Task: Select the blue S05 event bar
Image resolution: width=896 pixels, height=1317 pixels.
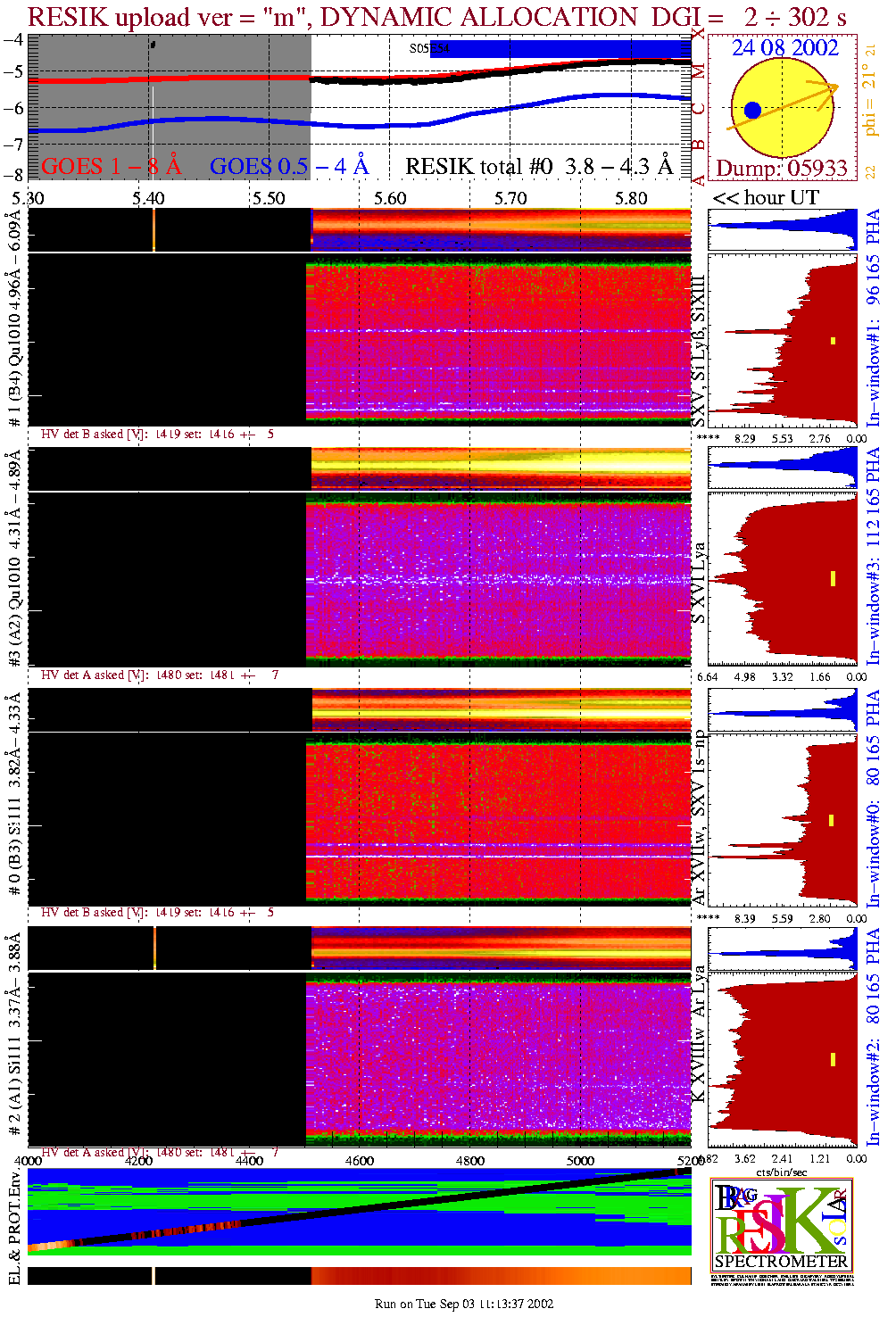Action: coord(553,49)
